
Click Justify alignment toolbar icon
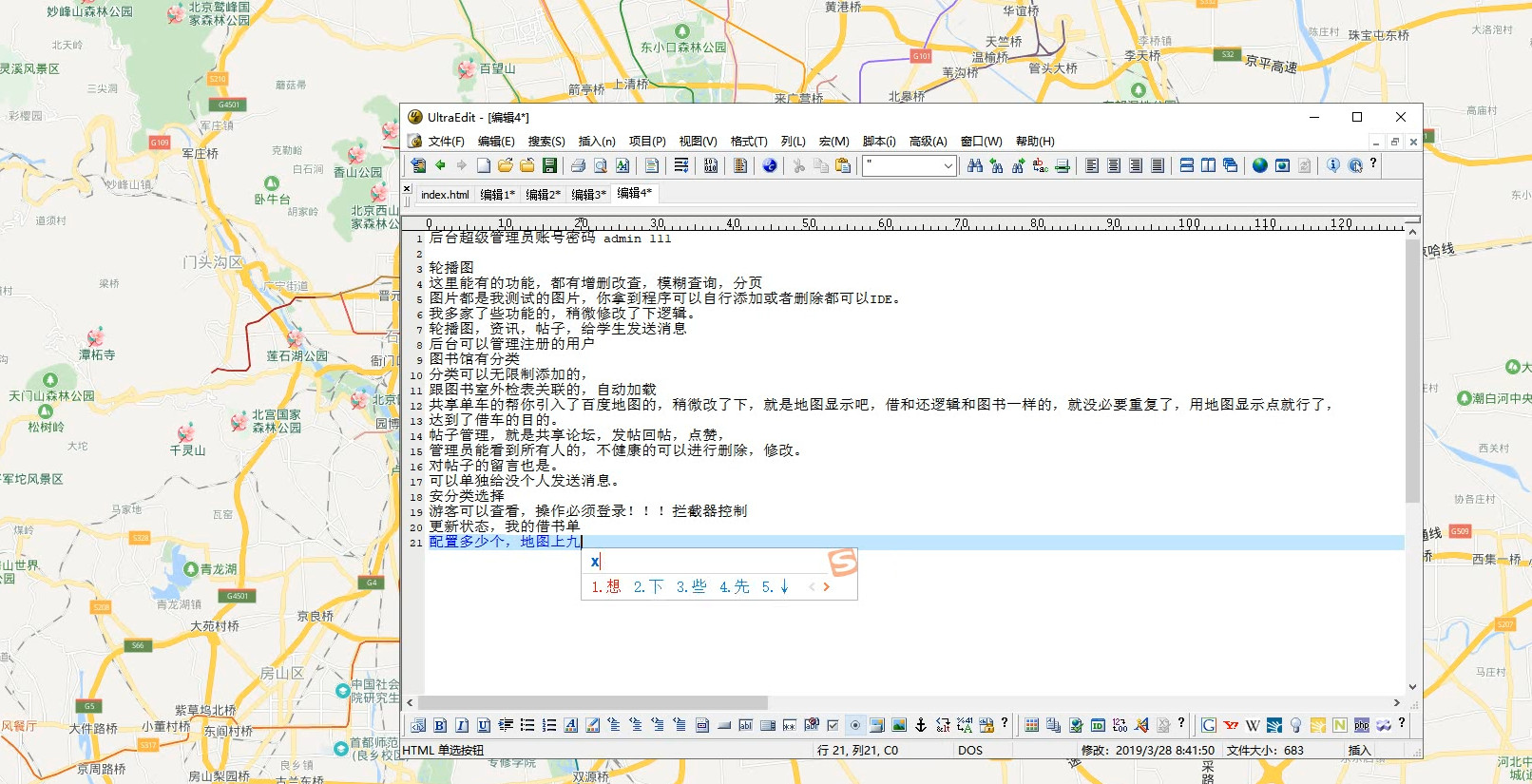click(1158, 165)
